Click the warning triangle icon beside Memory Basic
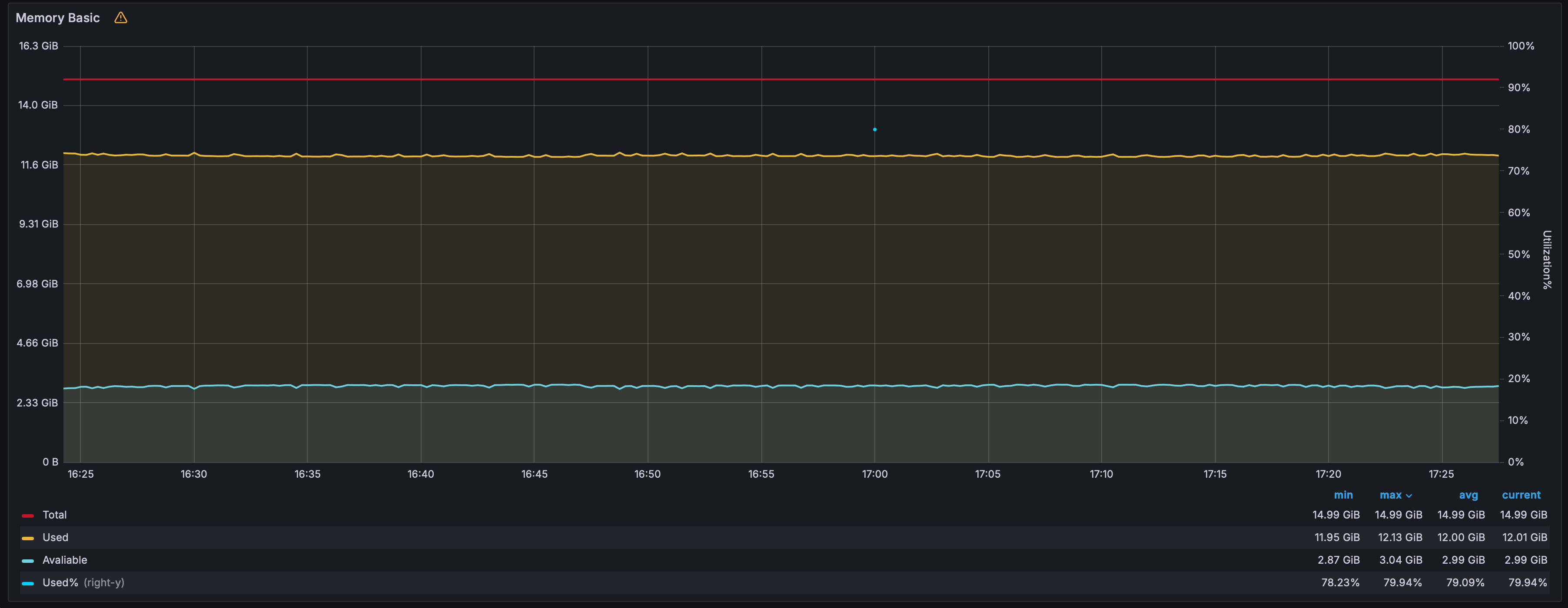1568x608 pixels. [120, 18]
